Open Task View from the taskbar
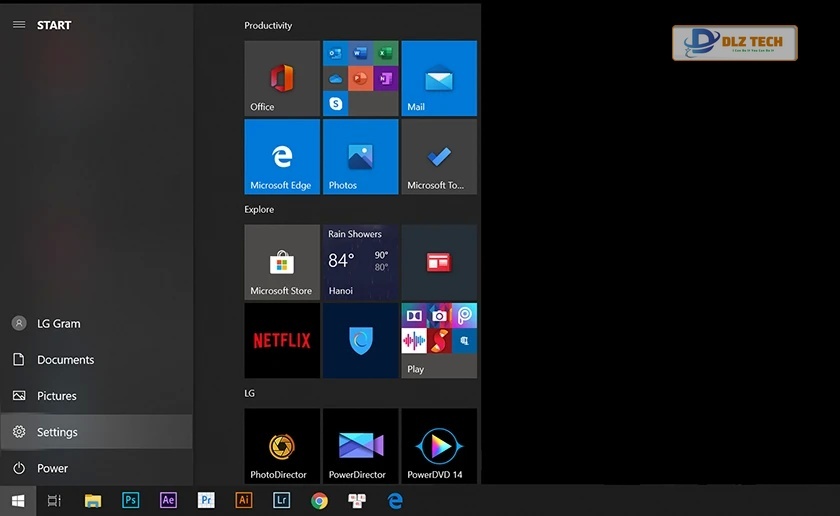Image resolution: width=840 pixels, height=516 pixels. coord(54,500)
